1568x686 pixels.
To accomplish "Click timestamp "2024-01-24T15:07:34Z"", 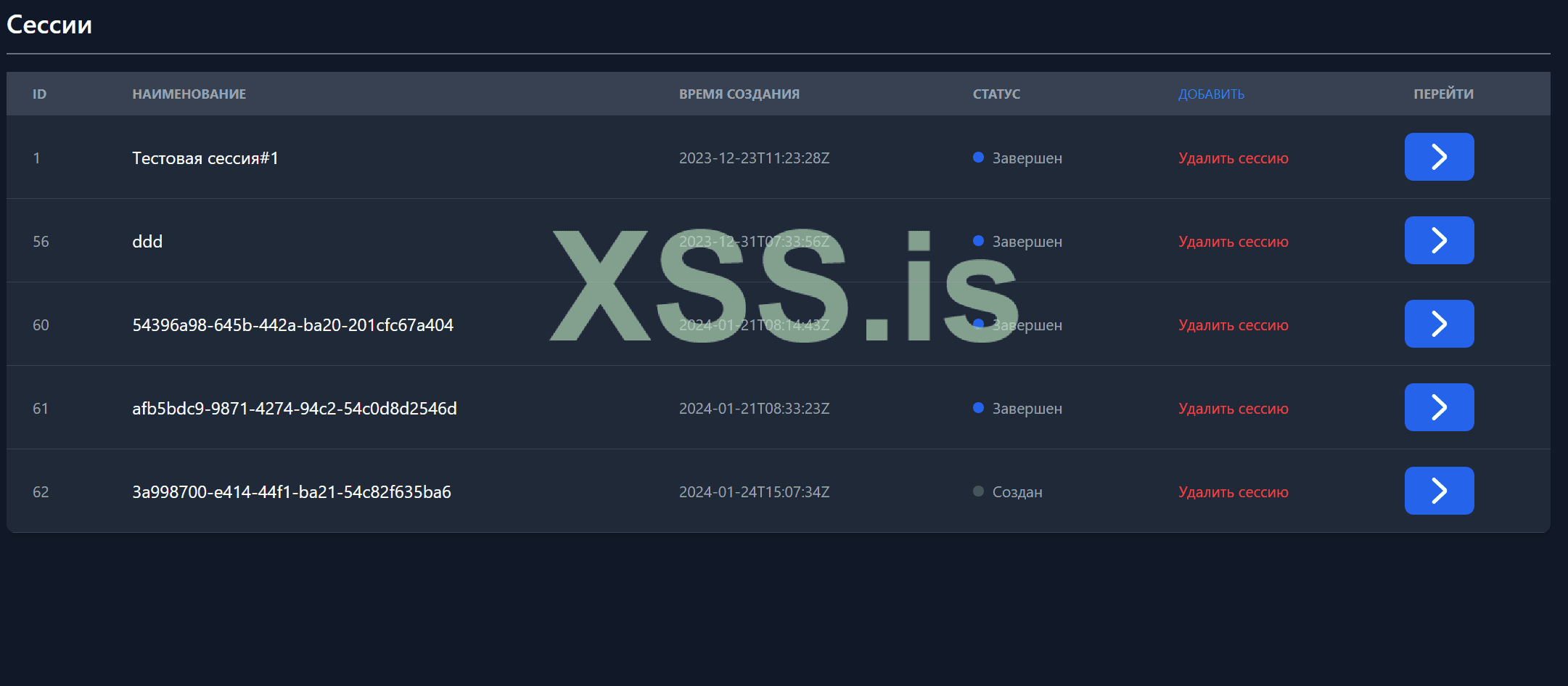I will [x=754, y=492].
